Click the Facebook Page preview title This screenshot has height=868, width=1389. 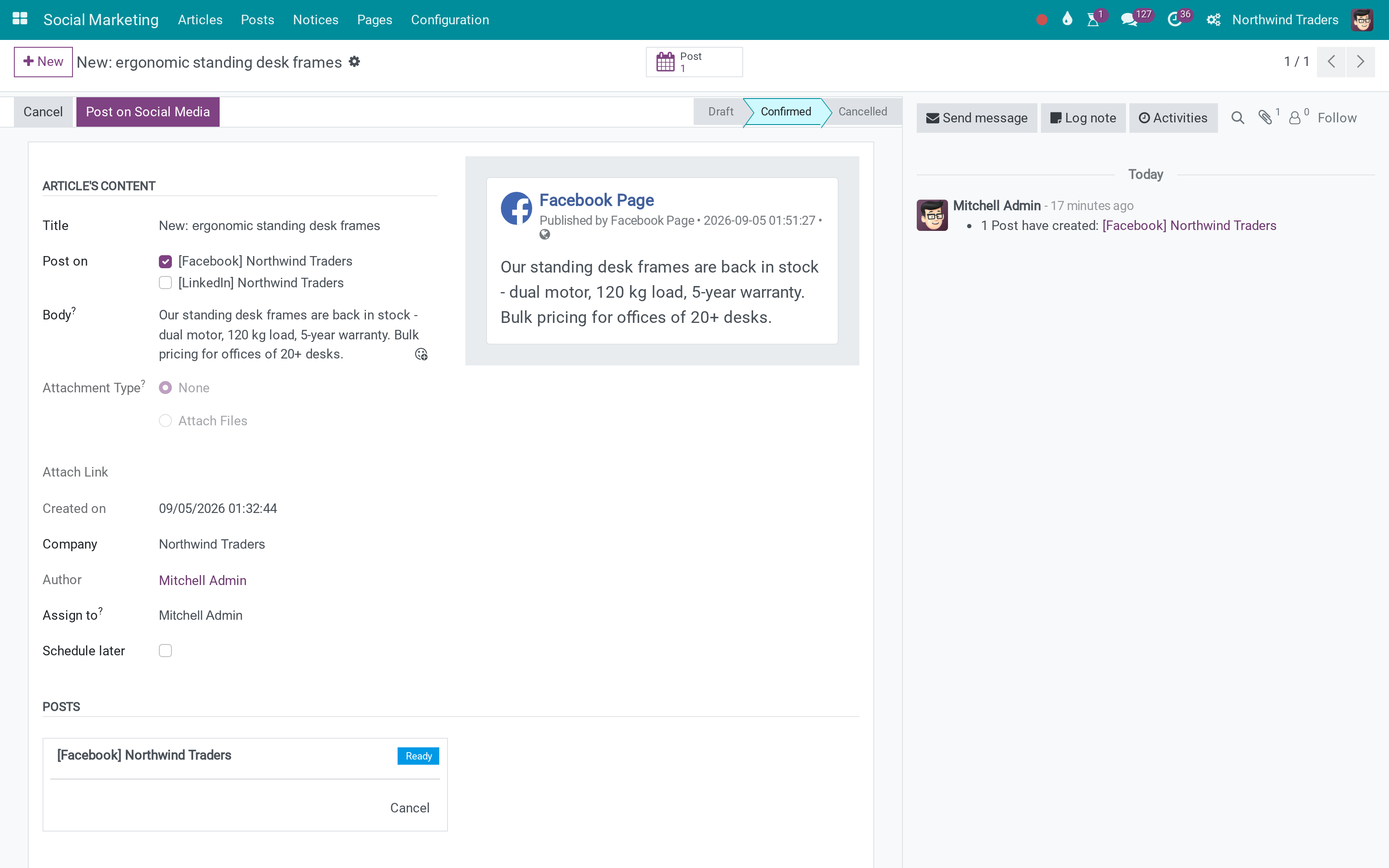coord(596,200)
